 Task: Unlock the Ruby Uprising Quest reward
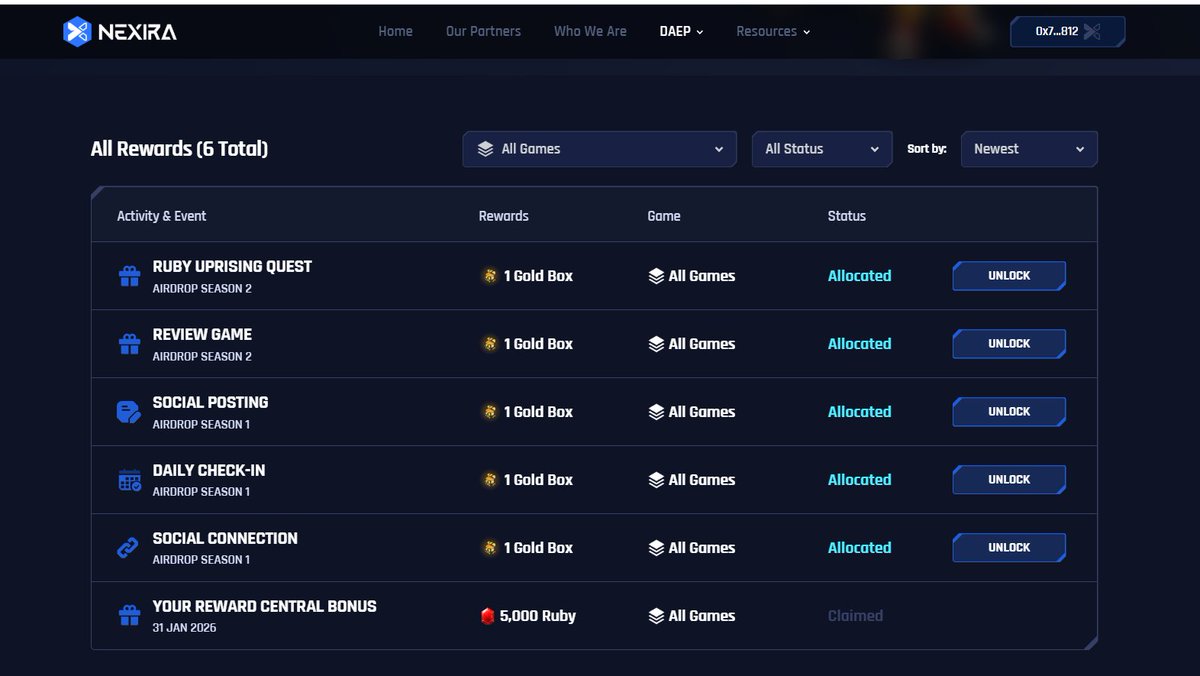[x=1009, y=276]
